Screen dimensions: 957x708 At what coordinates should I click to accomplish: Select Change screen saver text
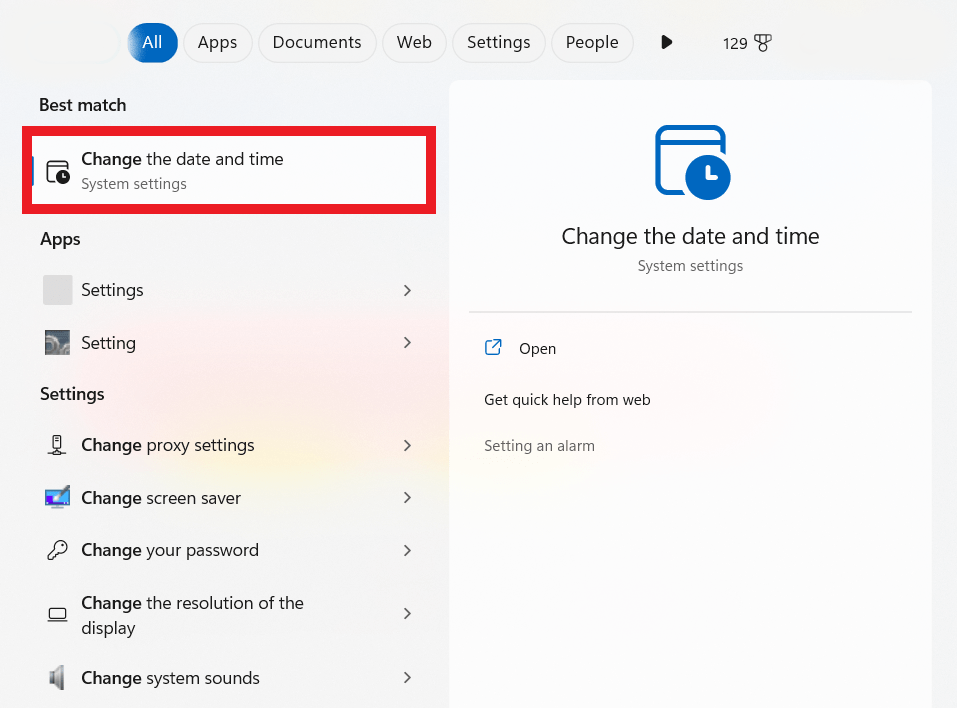tap(161, 498)
